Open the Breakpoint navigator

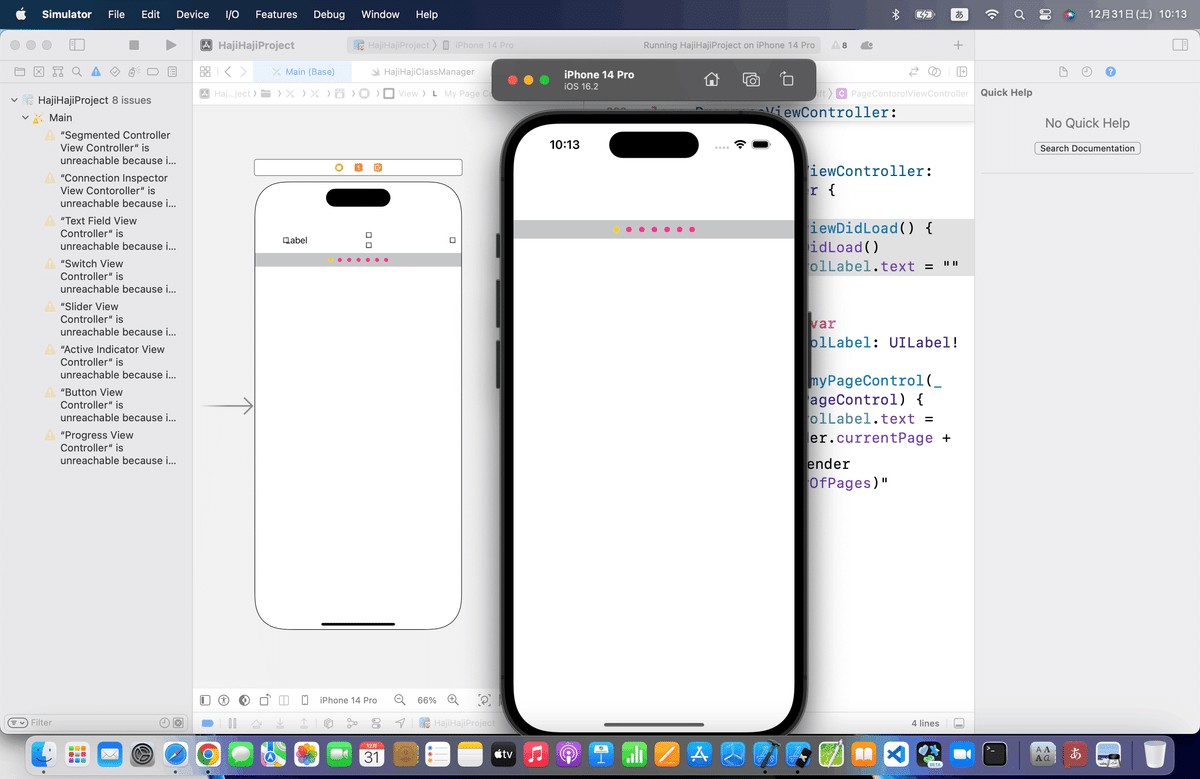(153, 72)
